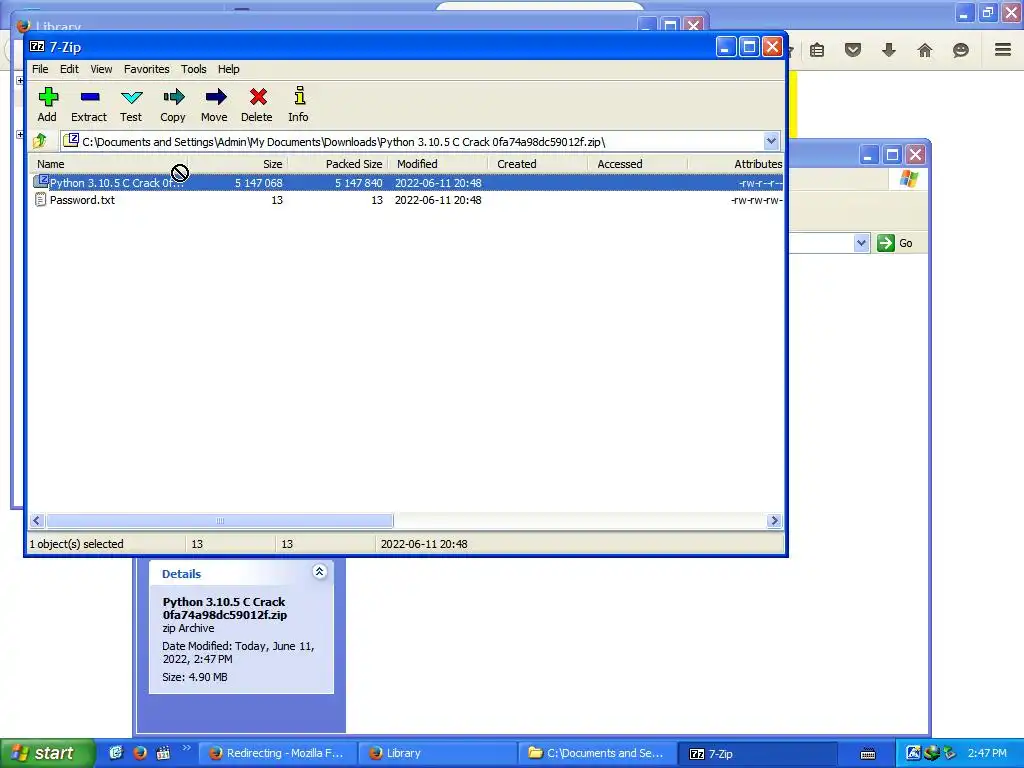Screen dimensions: 1024x768
Task: Open the View menu
Action: 101,69
